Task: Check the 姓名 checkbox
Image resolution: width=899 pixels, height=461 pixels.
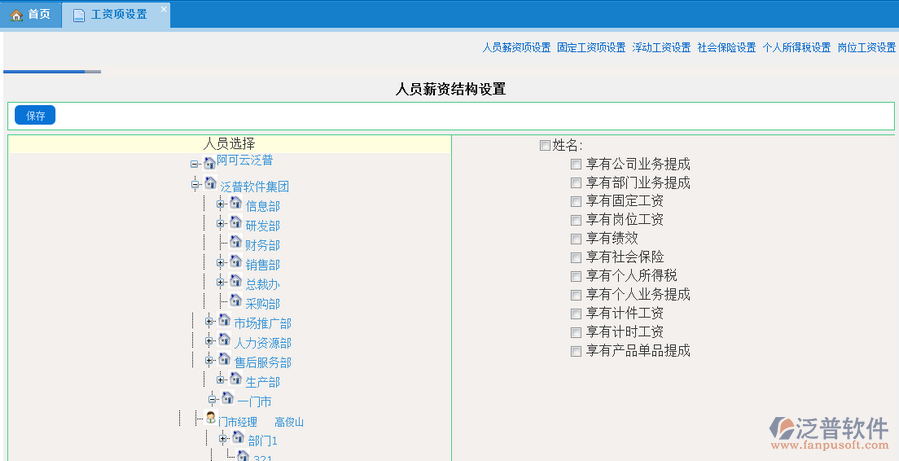Action: (545, 145)
